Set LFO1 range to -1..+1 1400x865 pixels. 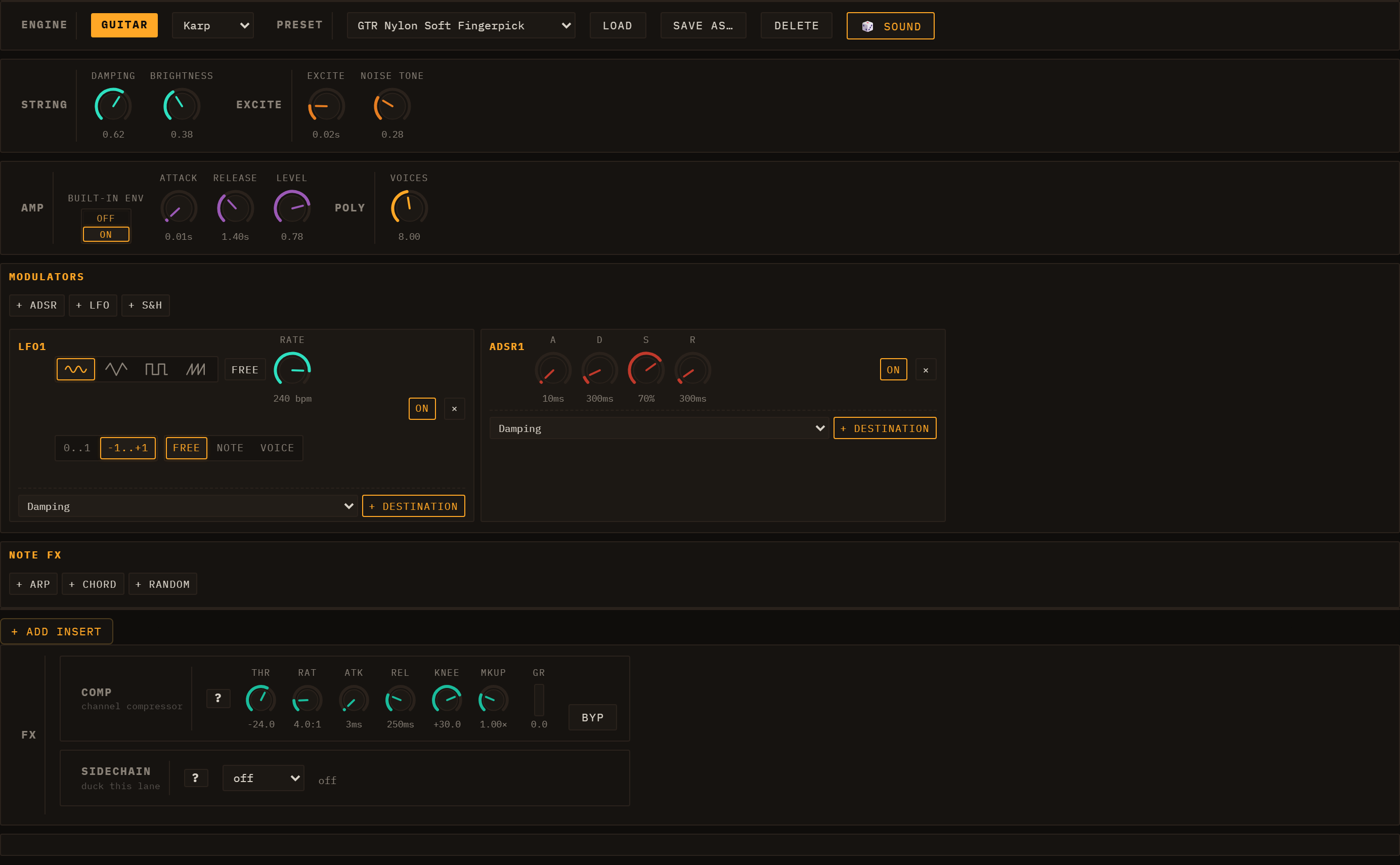(127, 448)
